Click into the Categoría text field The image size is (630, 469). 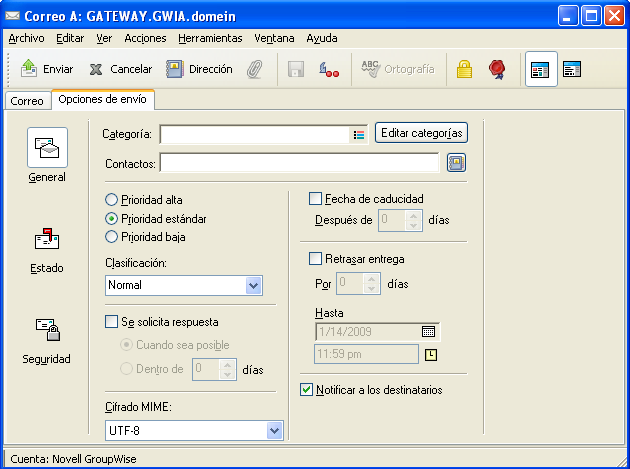click(x=256, y=135)
